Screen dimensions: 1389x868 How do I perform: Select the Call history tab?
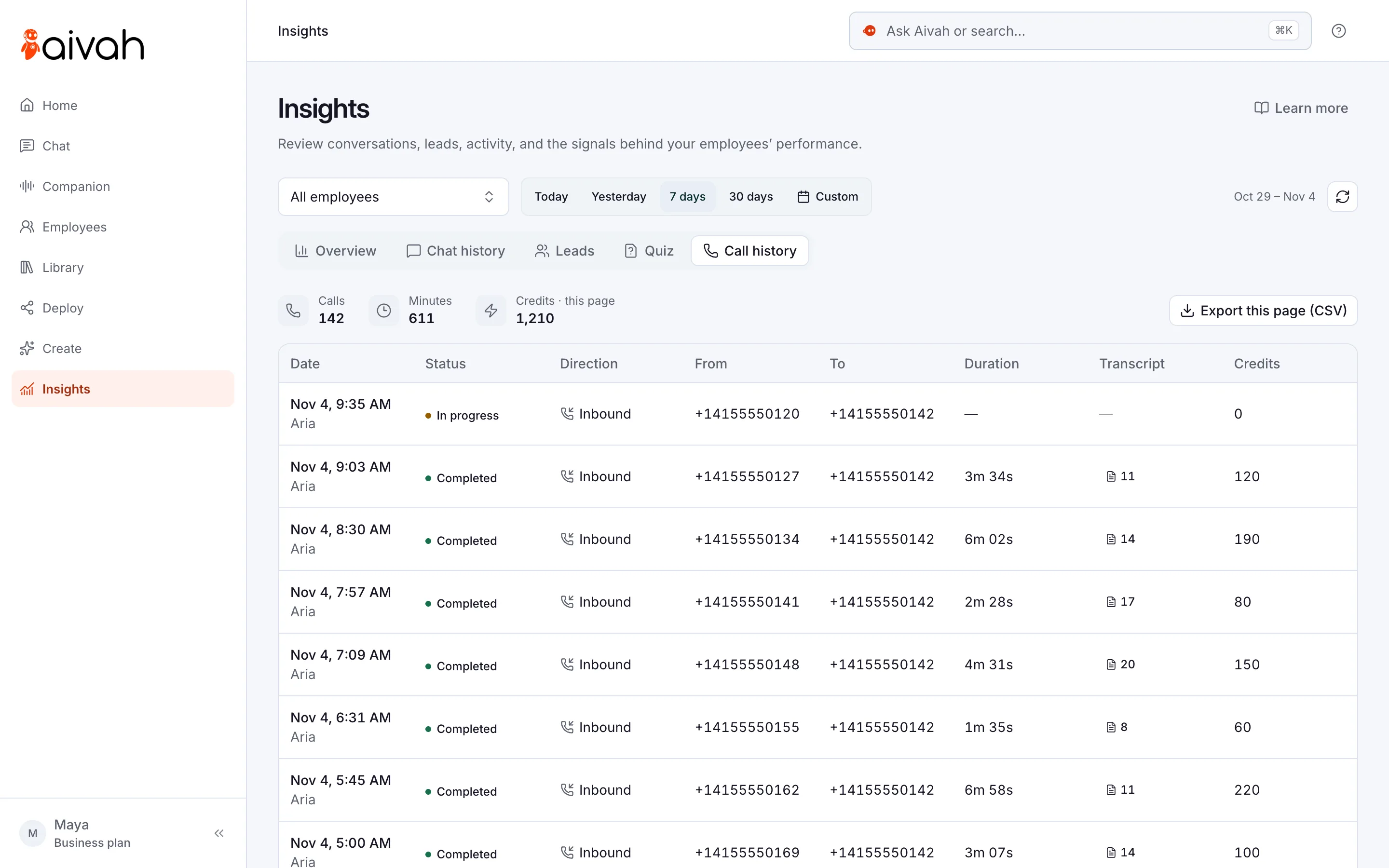[x=749, y=251]
